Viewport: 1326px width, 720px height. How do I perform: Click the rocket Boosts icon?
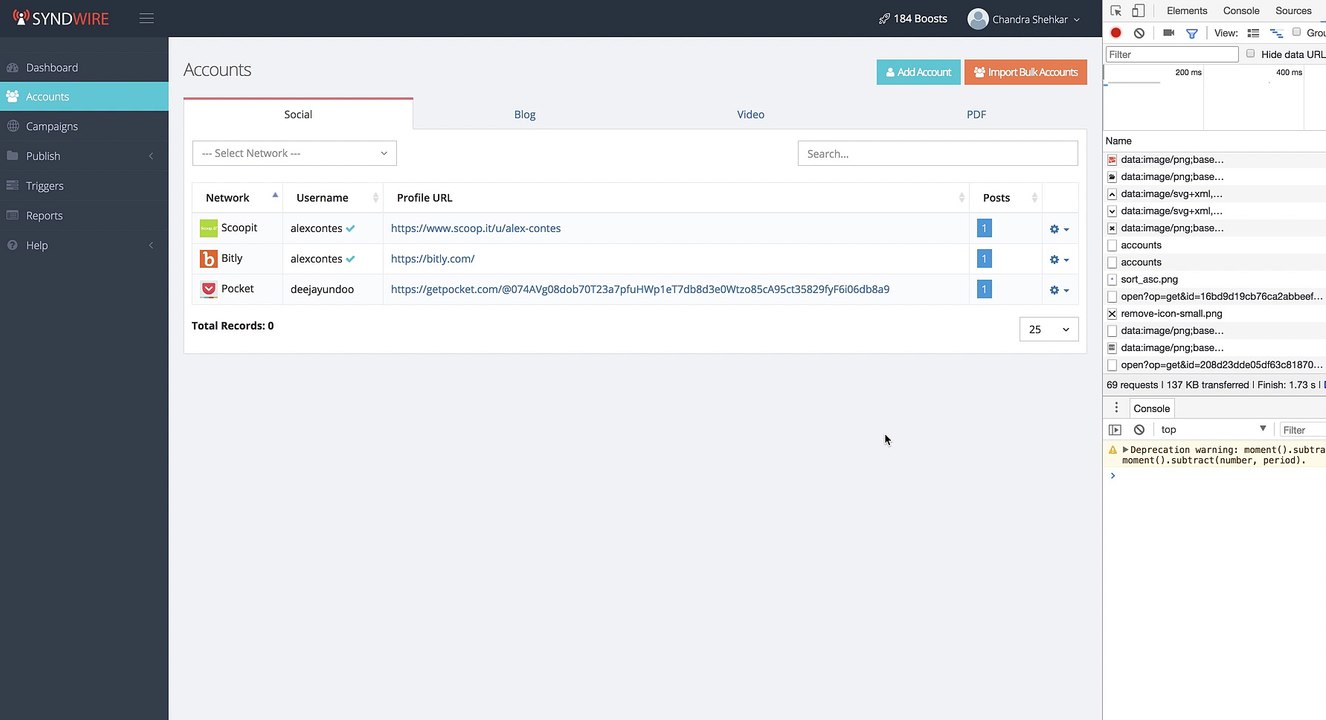[x=884, y=18]
